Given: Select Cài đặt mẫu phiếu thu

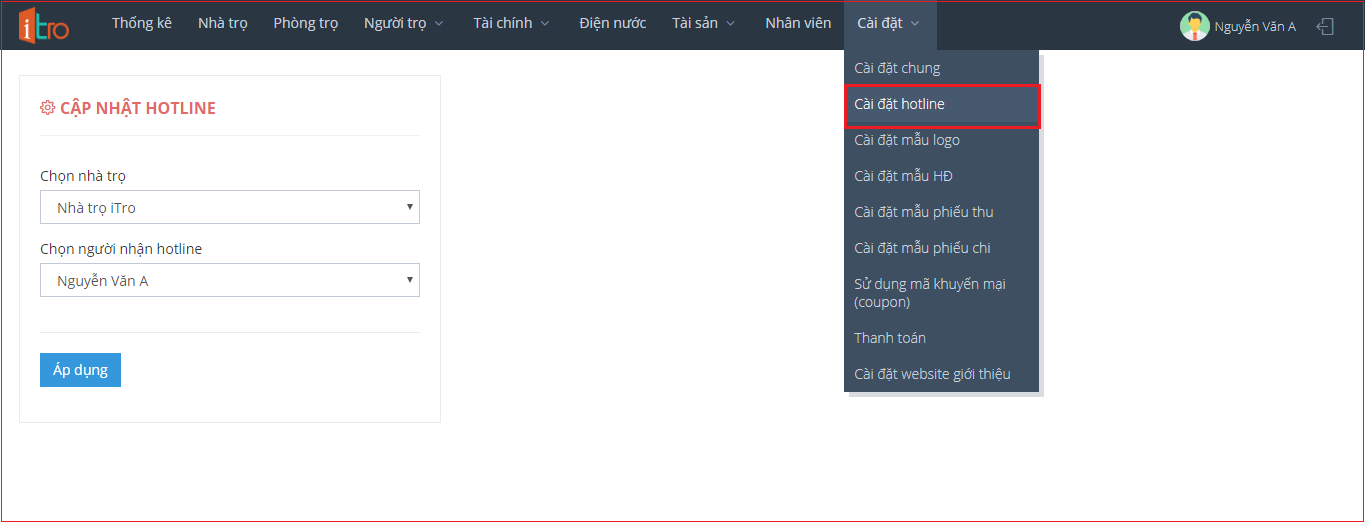Looking at the screenshot, I should [x=923, y=212].
